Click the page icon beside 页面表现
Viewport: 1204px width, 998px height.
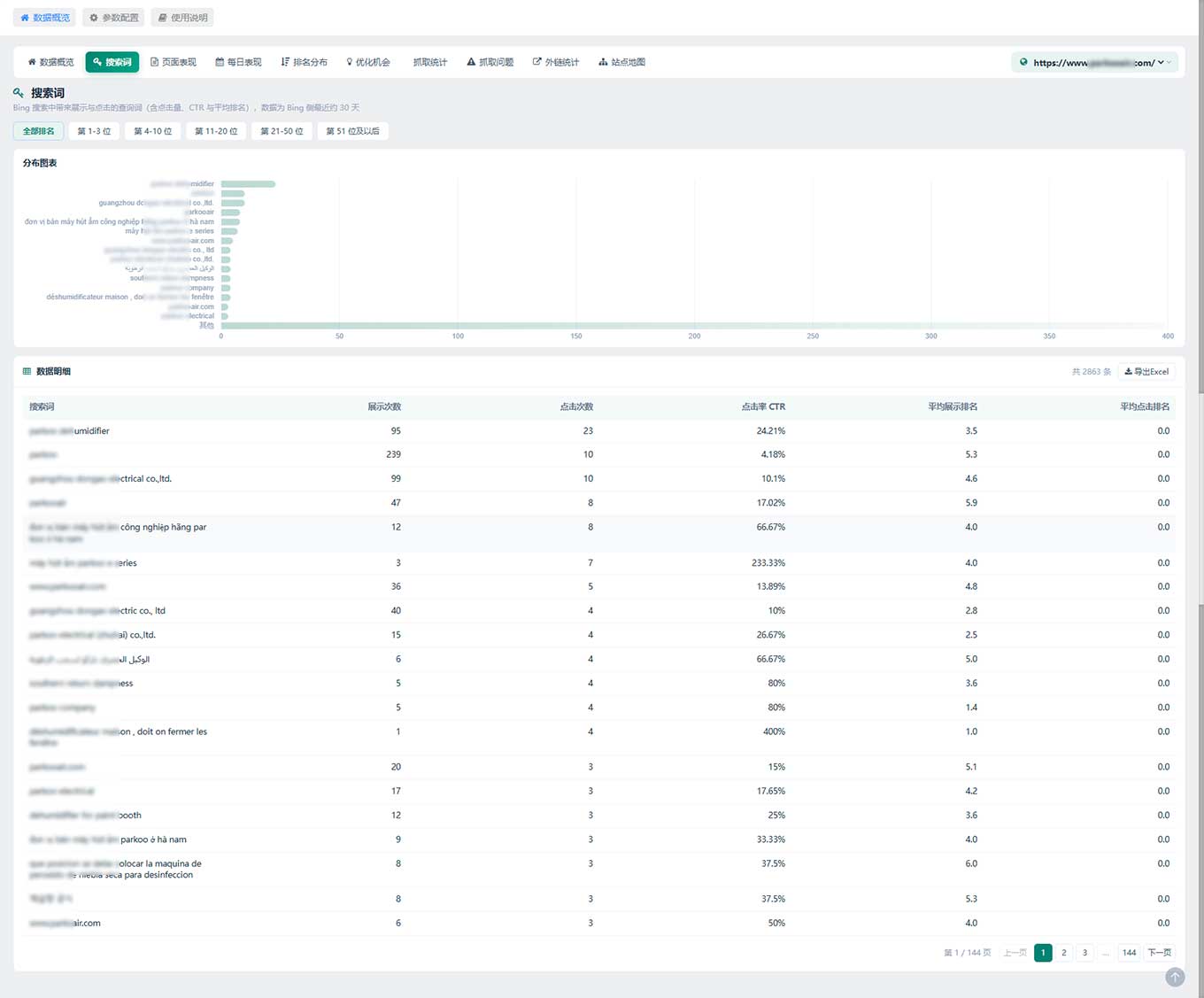[155, 62]
